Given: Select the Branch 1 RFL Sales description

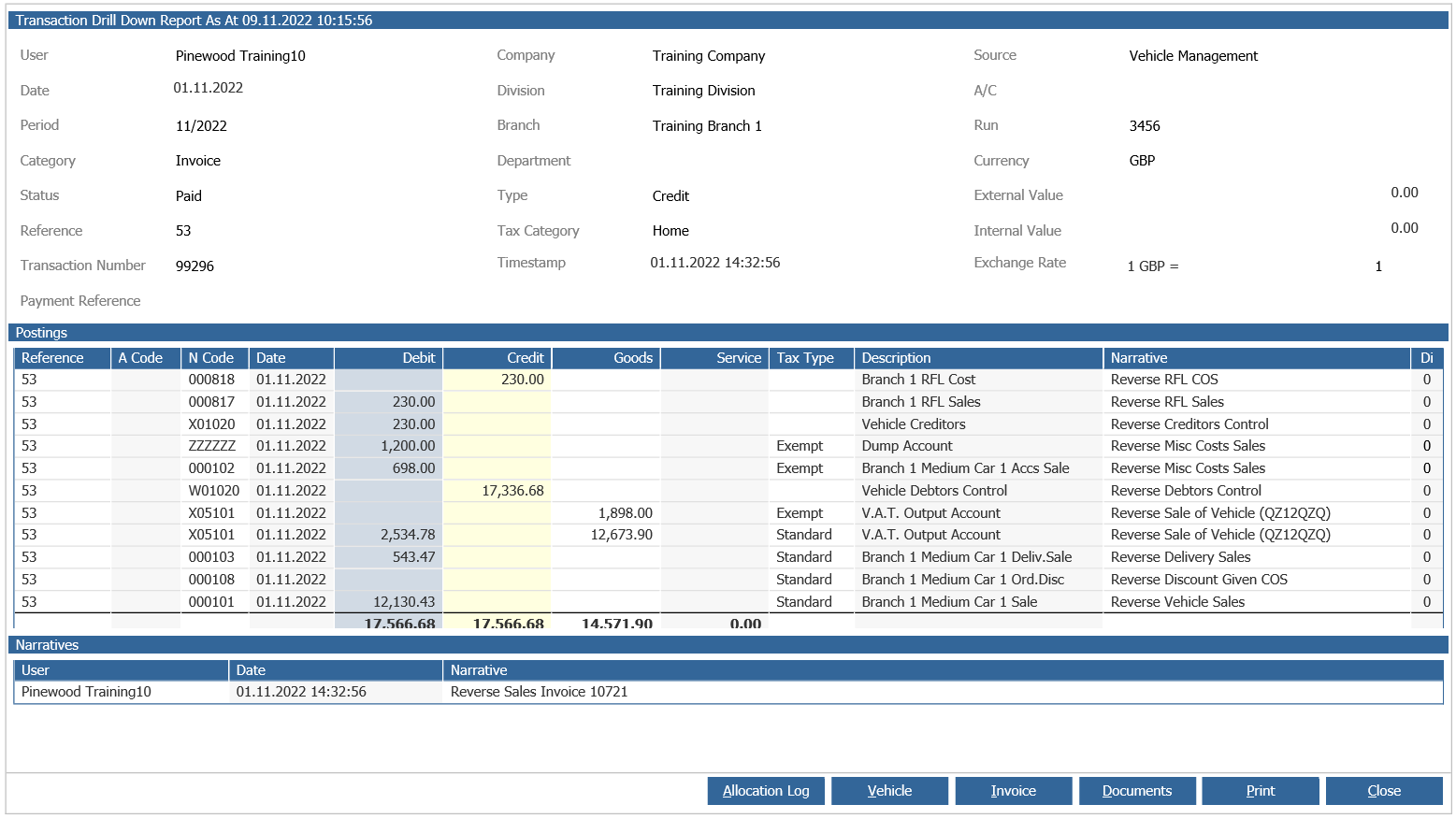Looking at the screenshot, I should [921, 402].
